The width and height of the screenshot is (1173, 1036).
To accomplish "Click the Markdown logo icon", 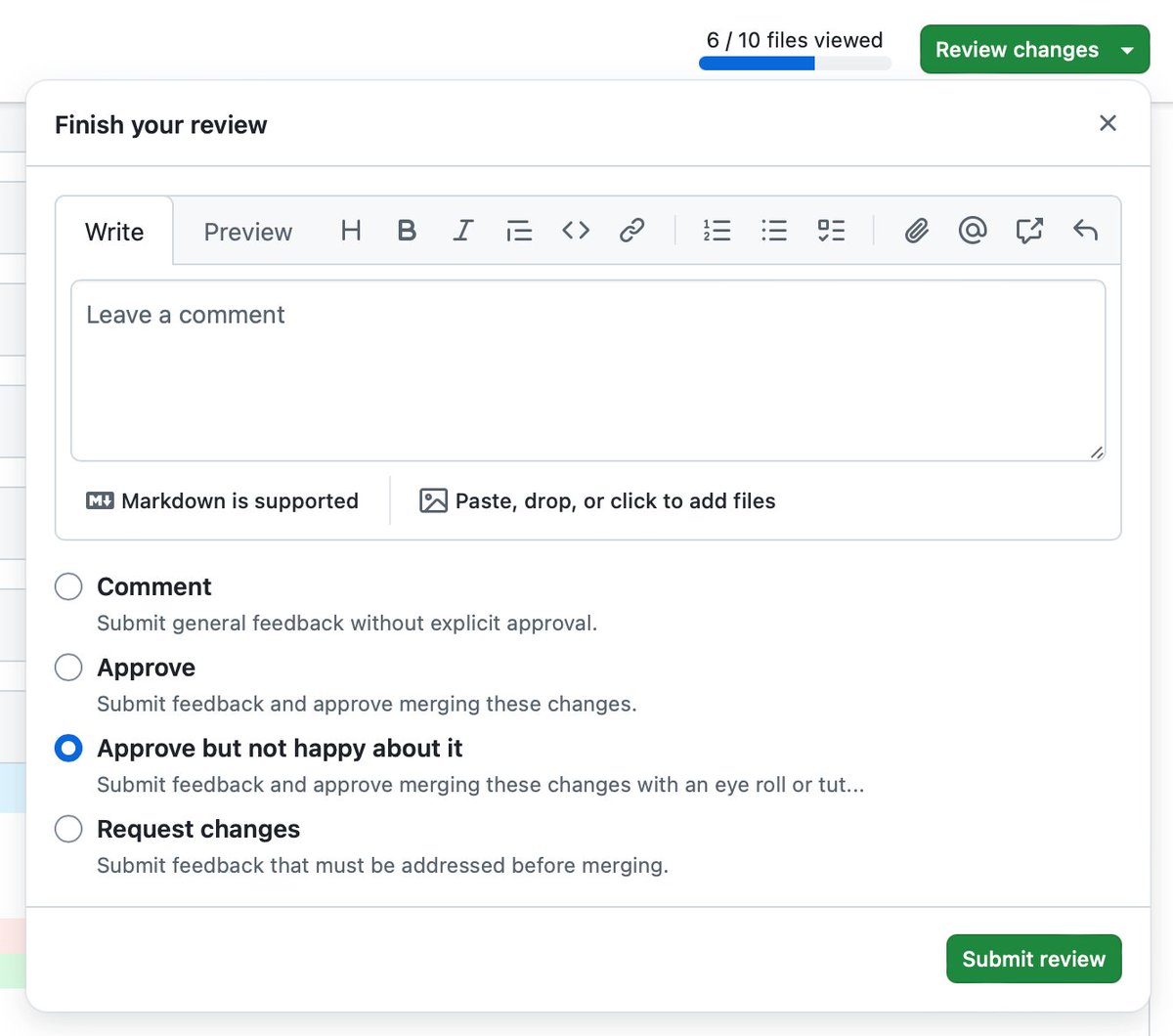I will (x=100, y=500).
